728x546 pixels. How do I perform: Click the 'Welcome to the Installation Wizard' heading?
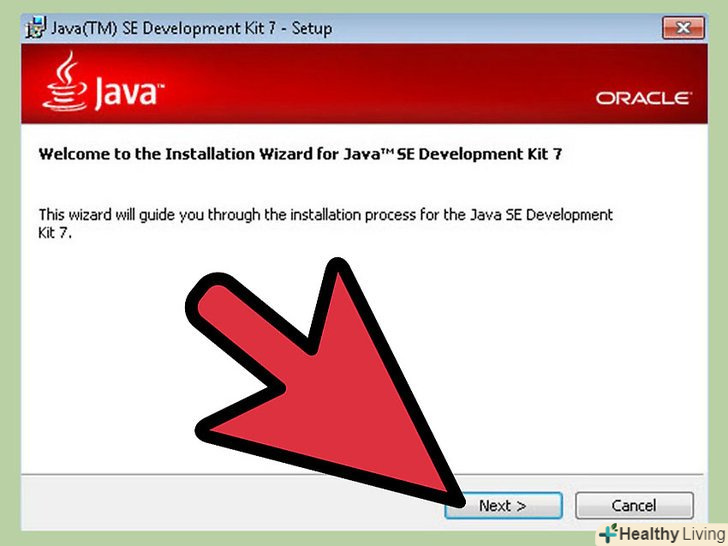pyautogui.click(x=300, y=154)
